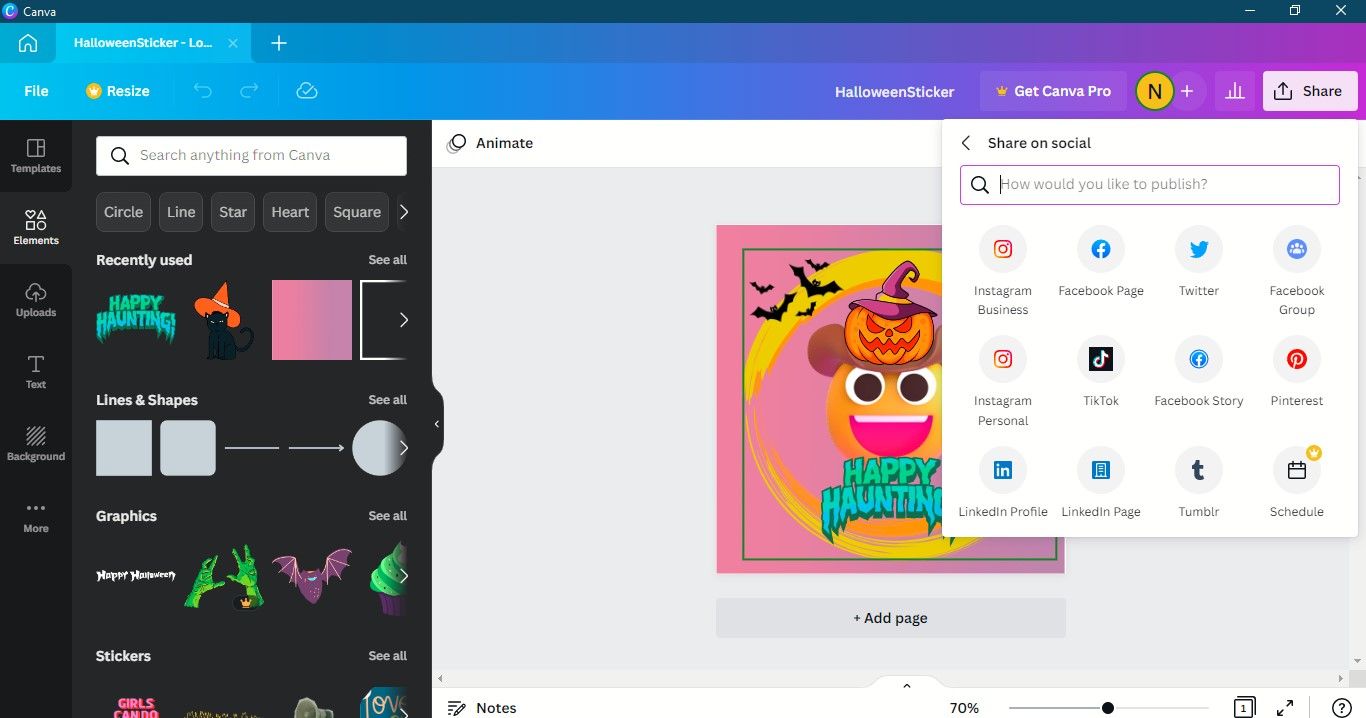
Task: Expand Recently used row arrow
Action: click(x=404, y=320)
